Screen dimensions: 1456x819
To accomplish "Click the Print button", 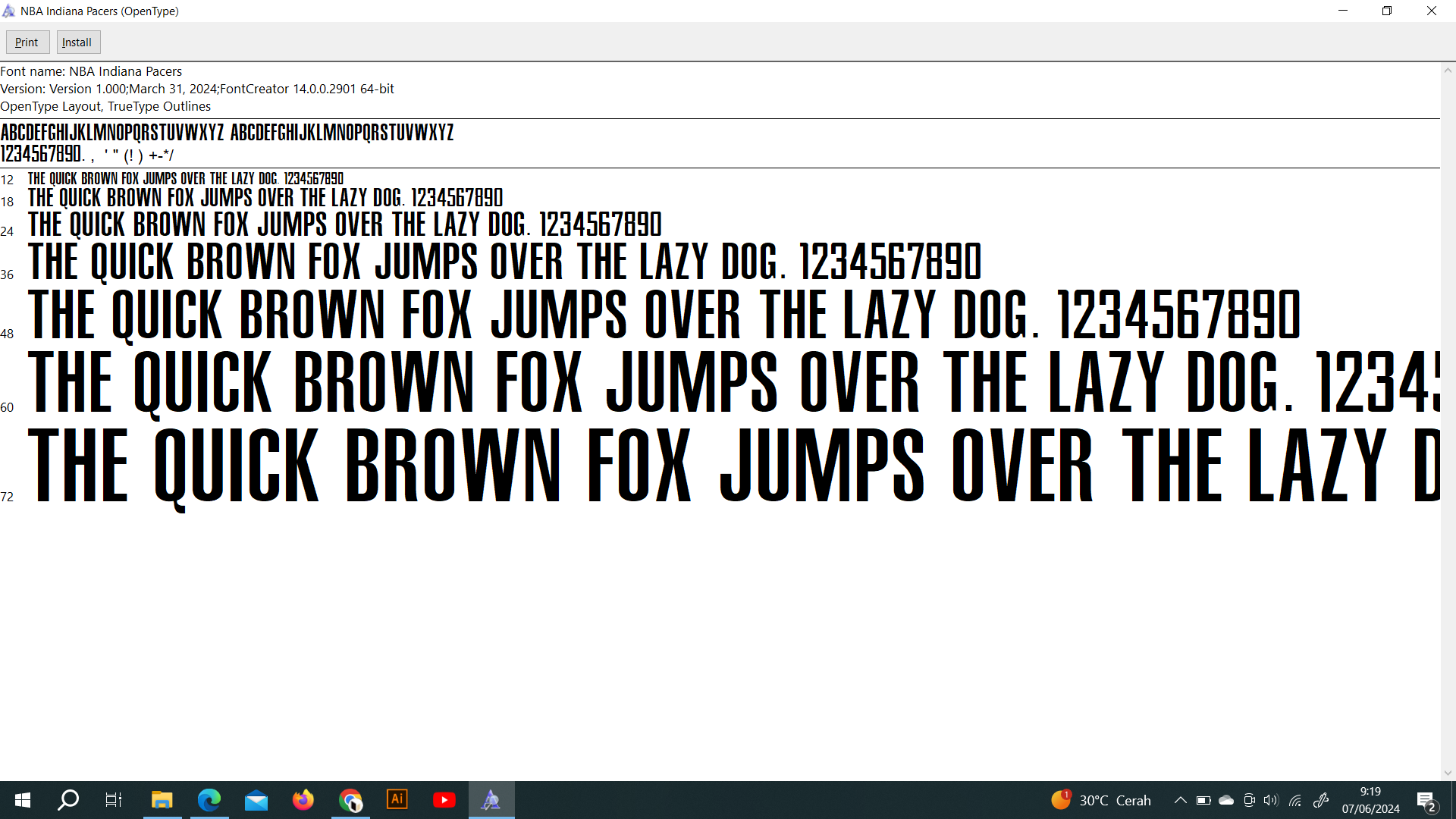I will [27, 42].
